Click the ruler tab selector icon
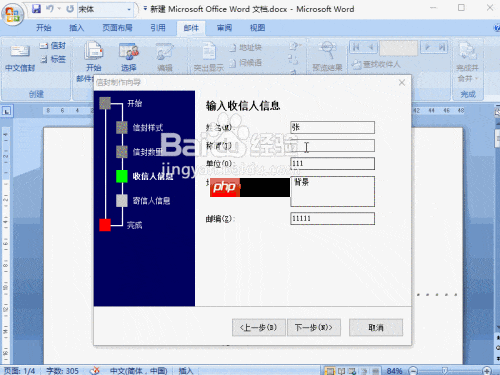 point(7,111)
